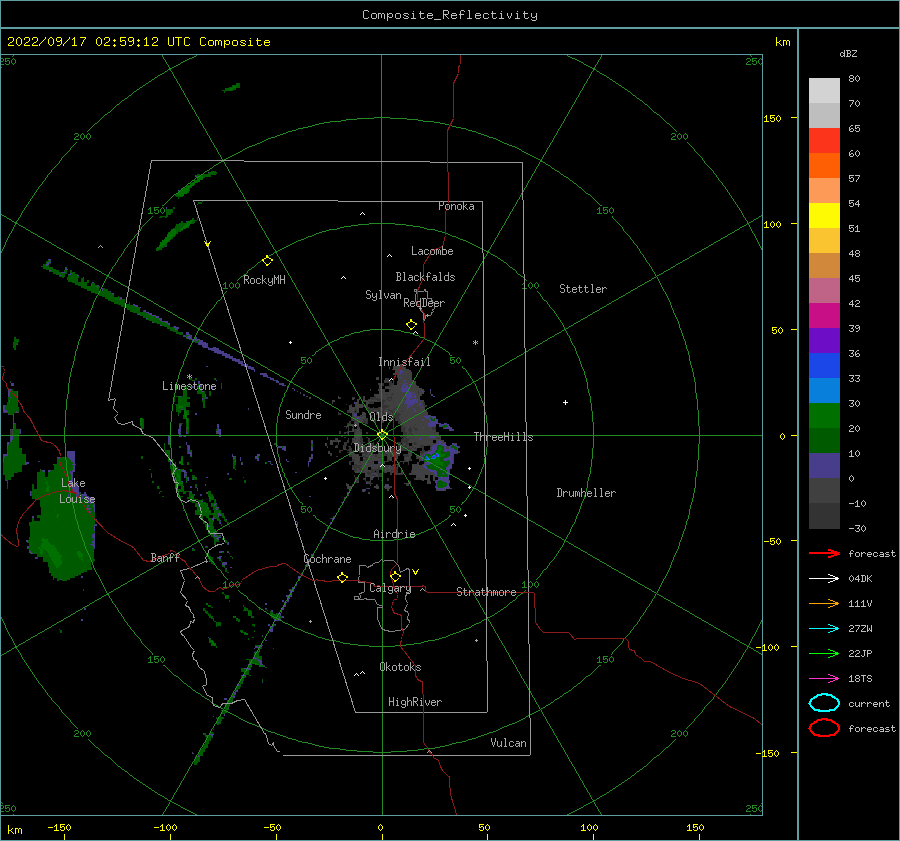900x841 pixels.
Task: Click the Banff town label
Action: point(165,557)
